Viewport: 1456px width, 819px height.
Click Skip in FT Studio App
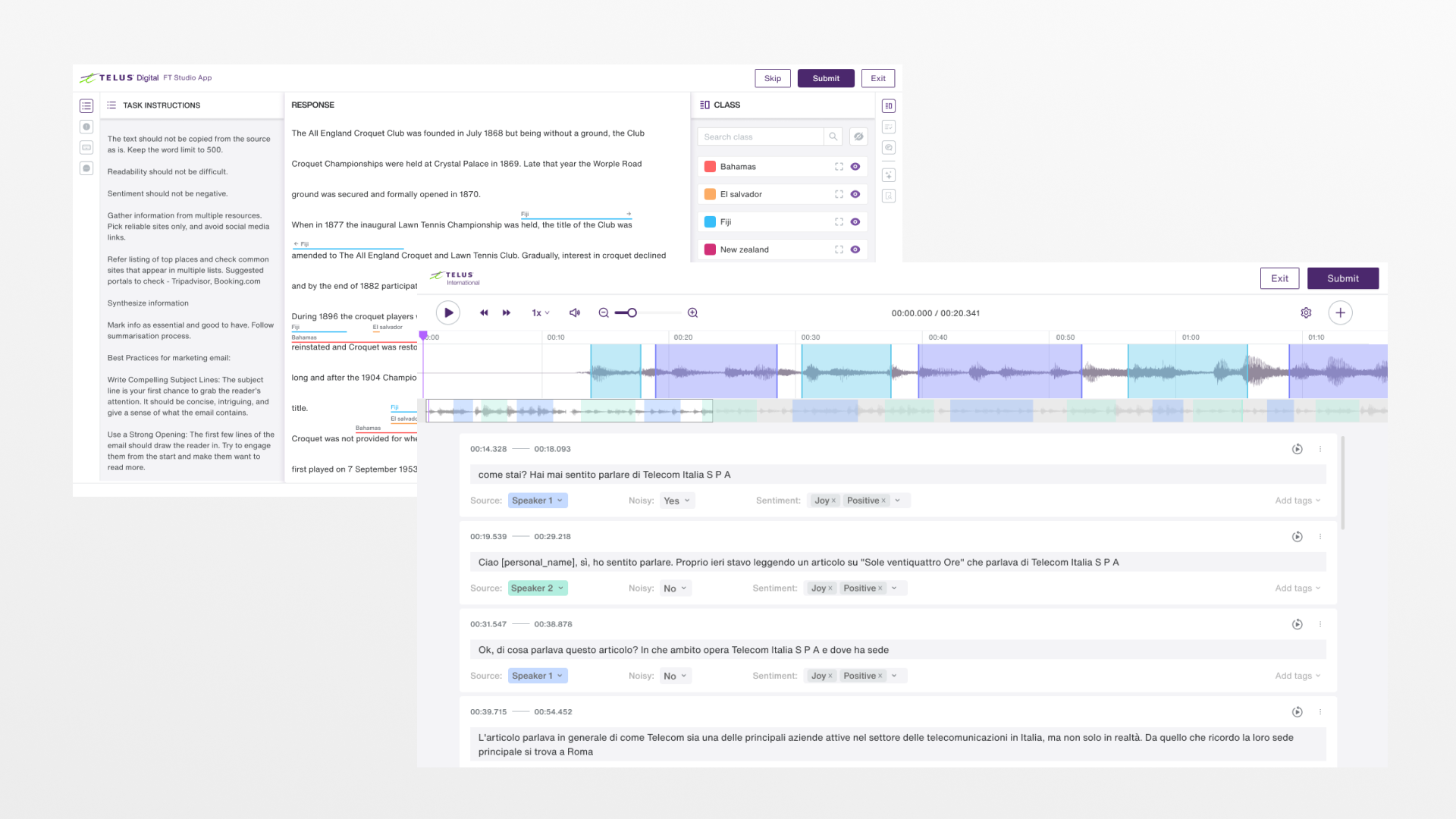point(773,78)
